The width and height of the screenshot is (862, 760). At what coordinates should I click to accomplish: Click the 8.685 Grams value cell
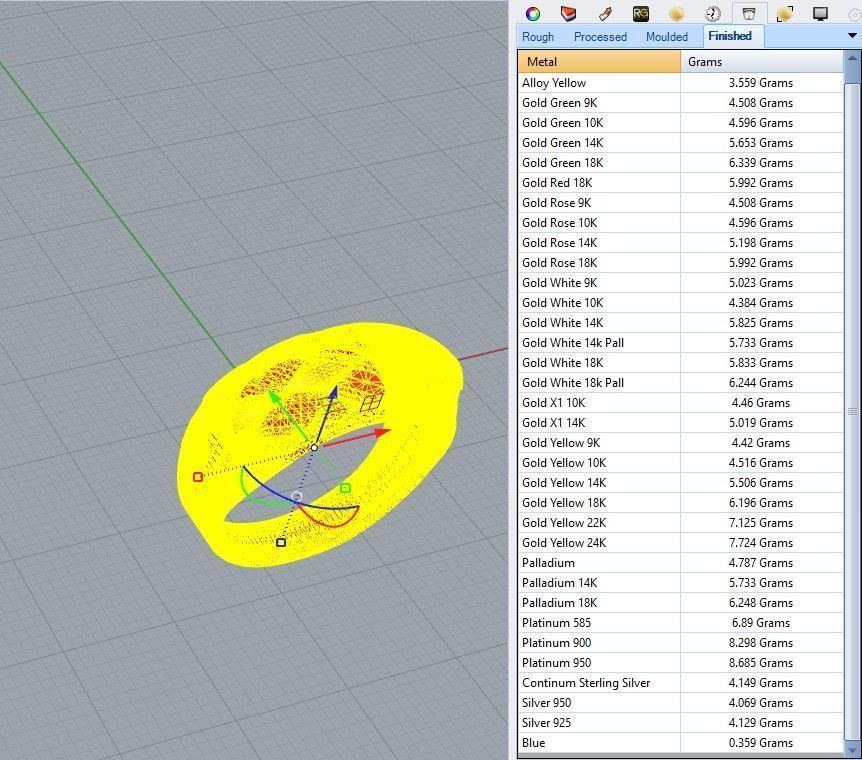point(761,663)
